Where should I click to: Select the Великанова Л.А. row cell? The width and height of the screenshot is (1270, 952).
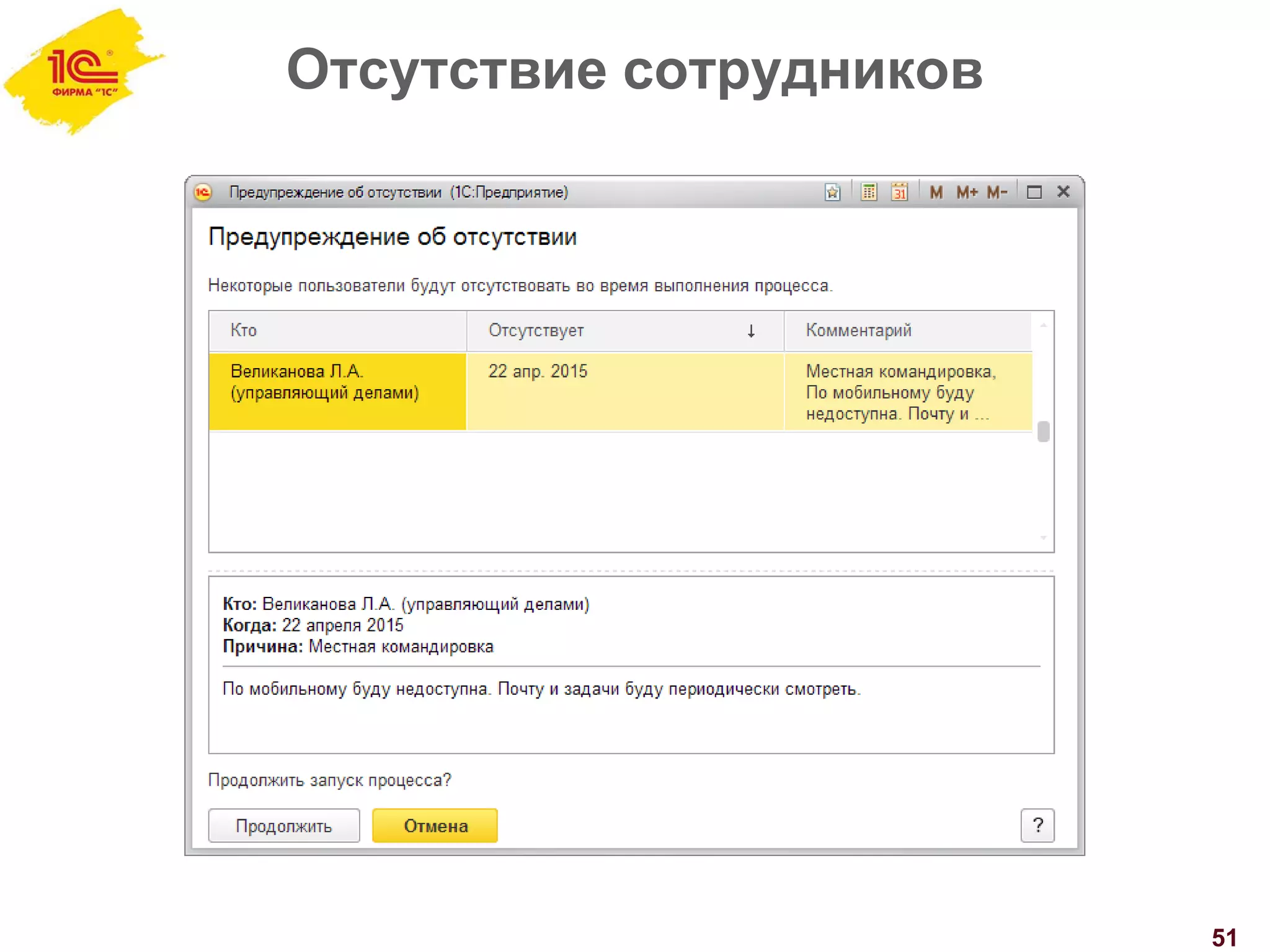[x=338, y=392]
